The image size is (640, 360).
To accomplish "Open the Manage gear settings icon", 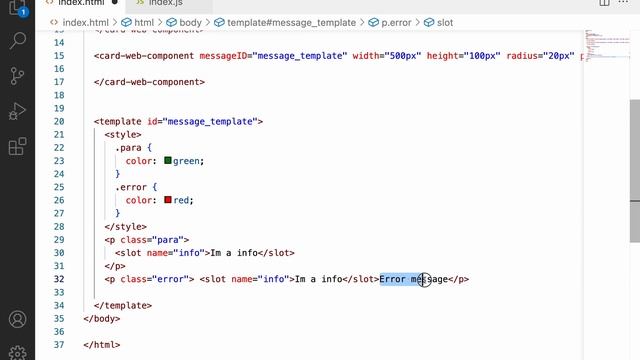I will (x=18, y=353).
